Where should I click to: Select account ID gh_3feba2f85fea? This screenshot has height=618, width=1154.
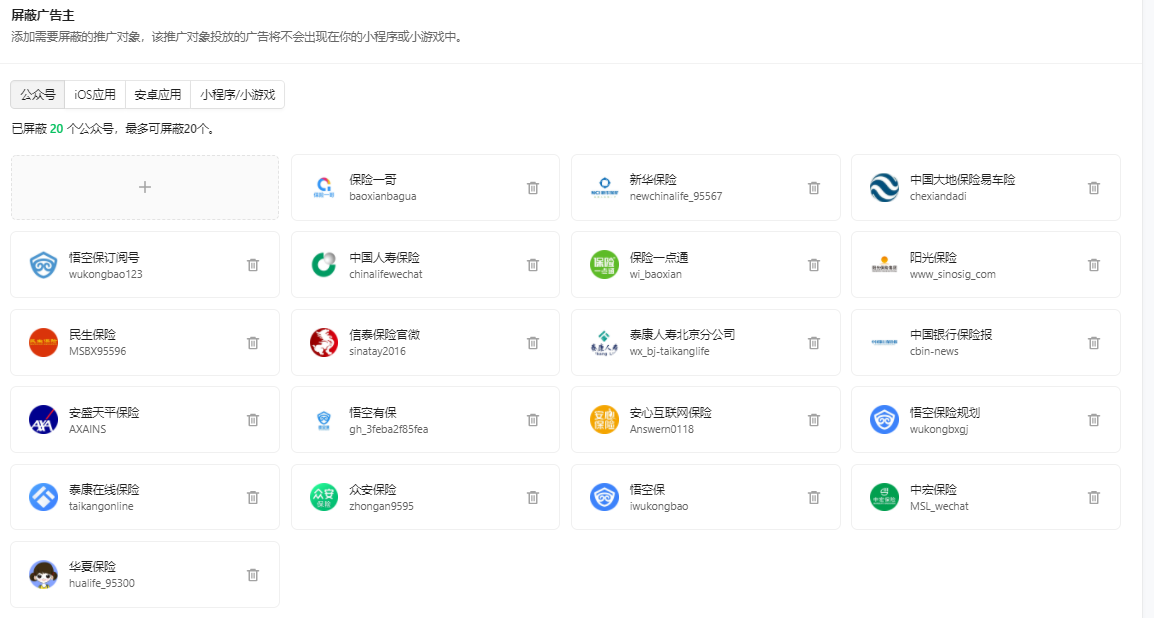(389, 429)
